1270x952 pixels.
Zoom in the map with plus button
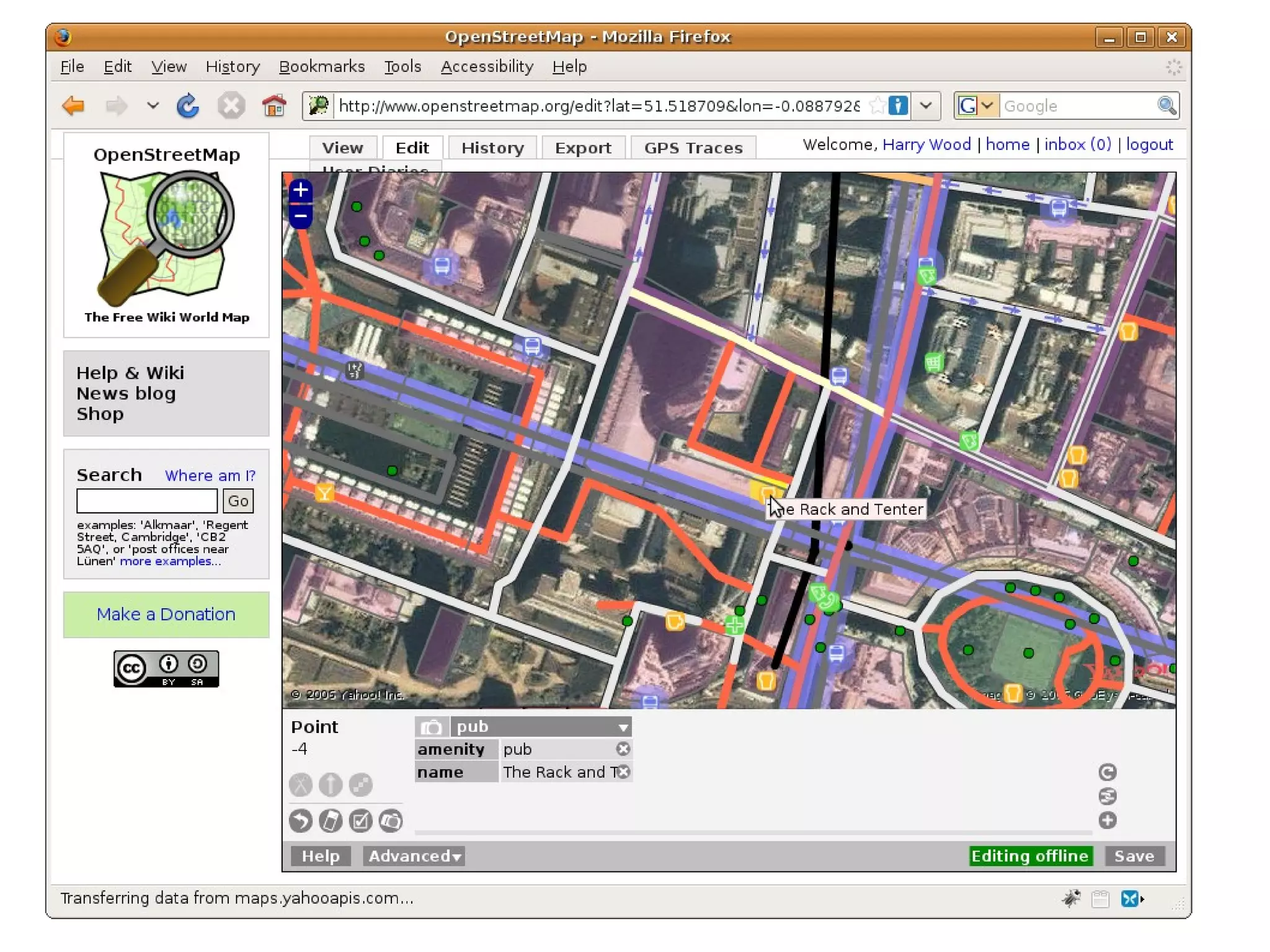(301, 190)
